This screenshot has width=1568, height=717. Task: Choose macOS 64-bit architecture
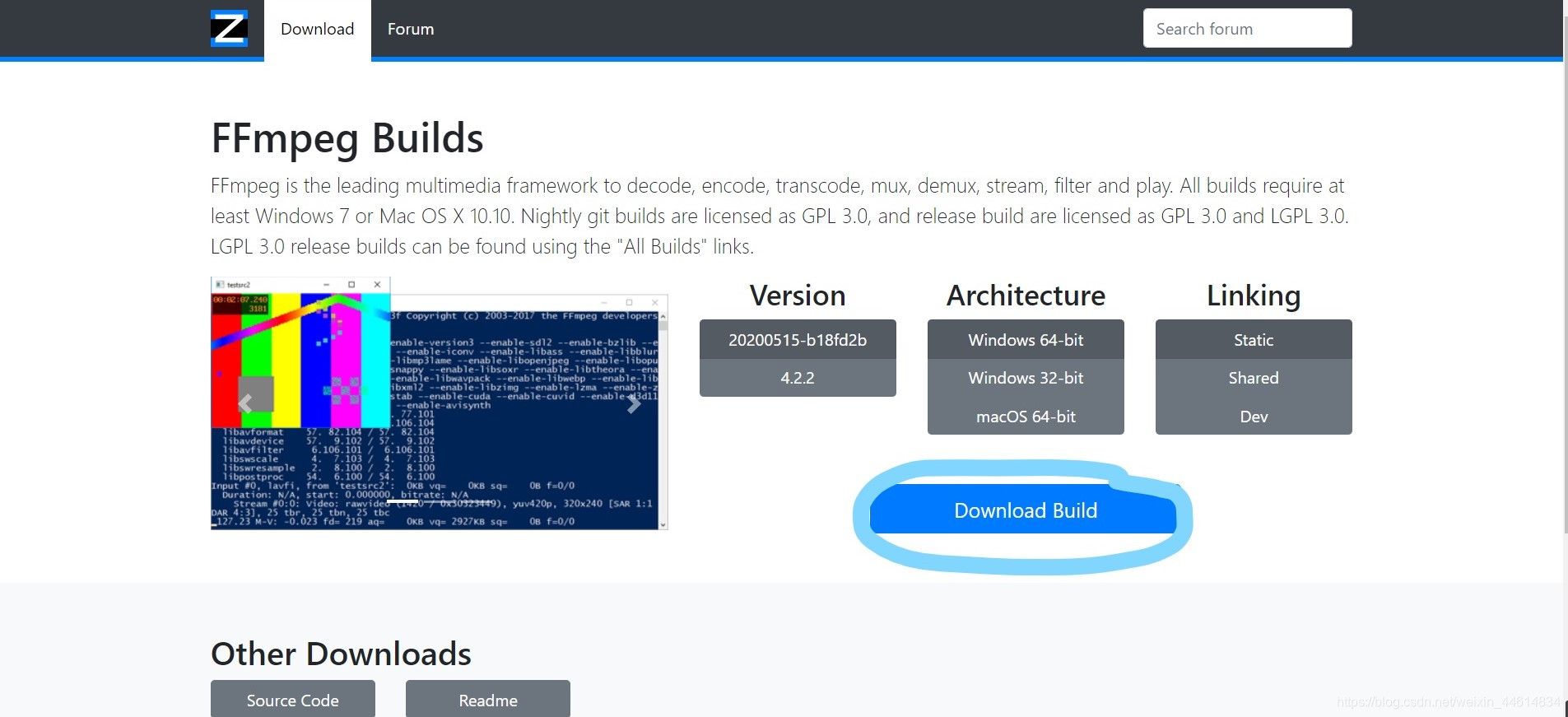[x=1026, y=416]
